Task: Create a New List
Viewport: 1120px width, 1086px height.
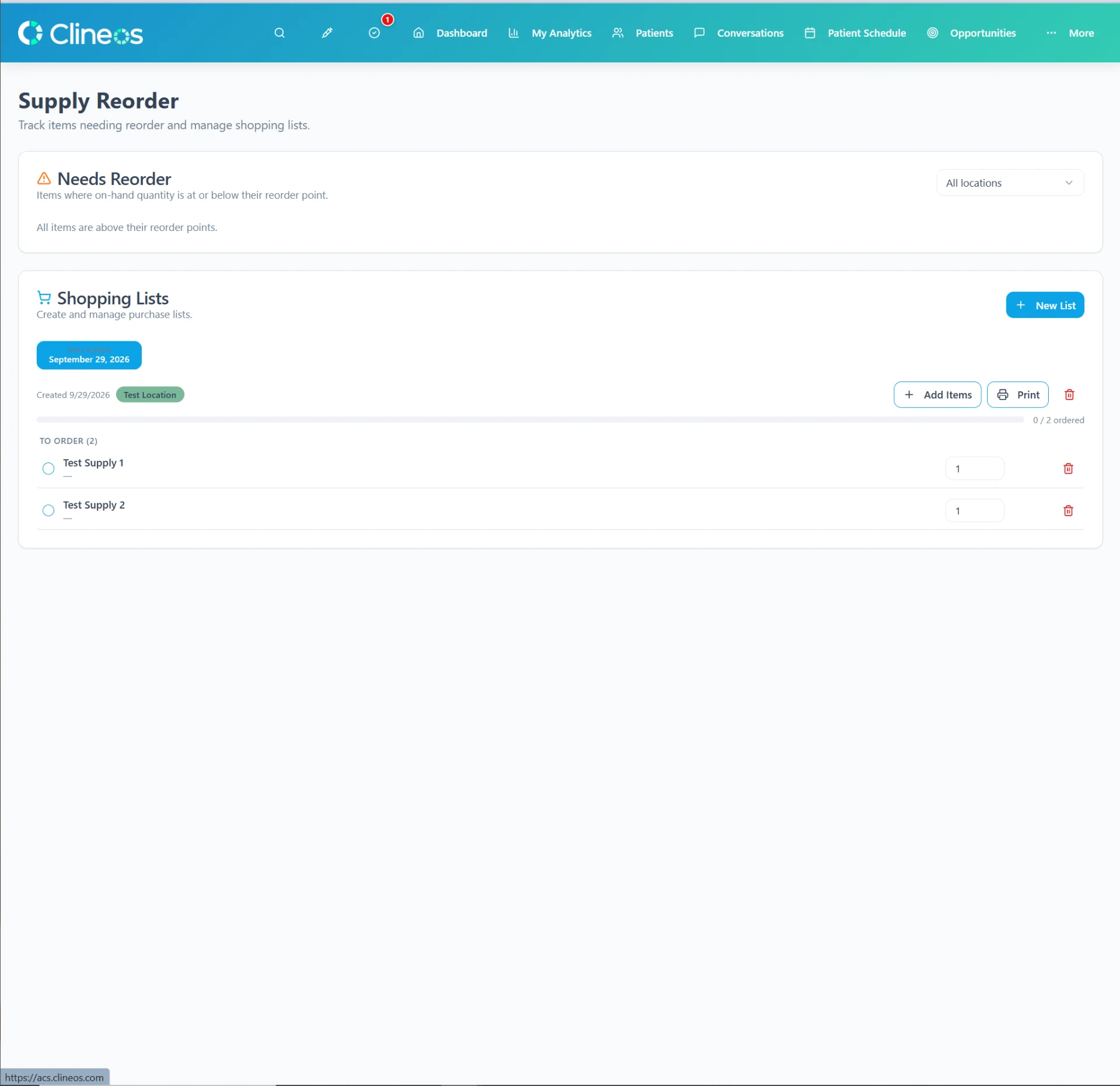Action: 1045,305
